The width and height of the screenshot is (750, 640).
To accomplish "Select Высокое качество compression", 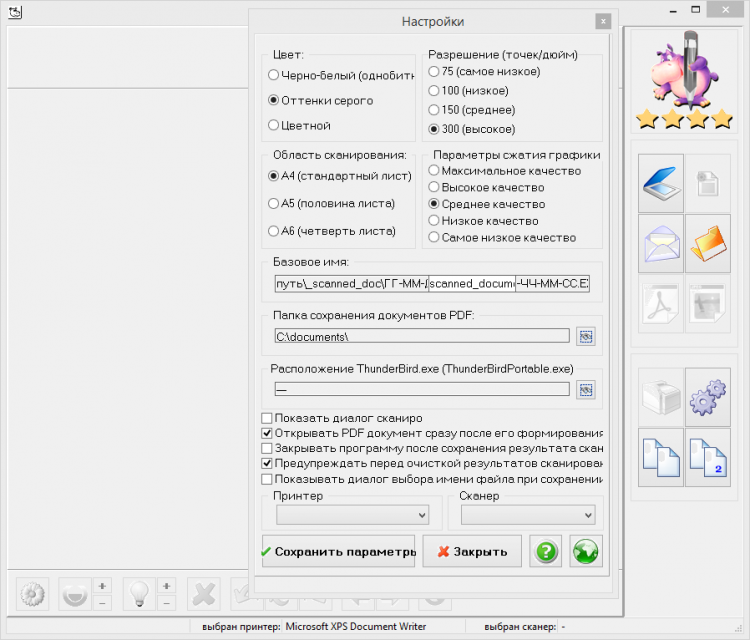I will click(x=486, y=187).
